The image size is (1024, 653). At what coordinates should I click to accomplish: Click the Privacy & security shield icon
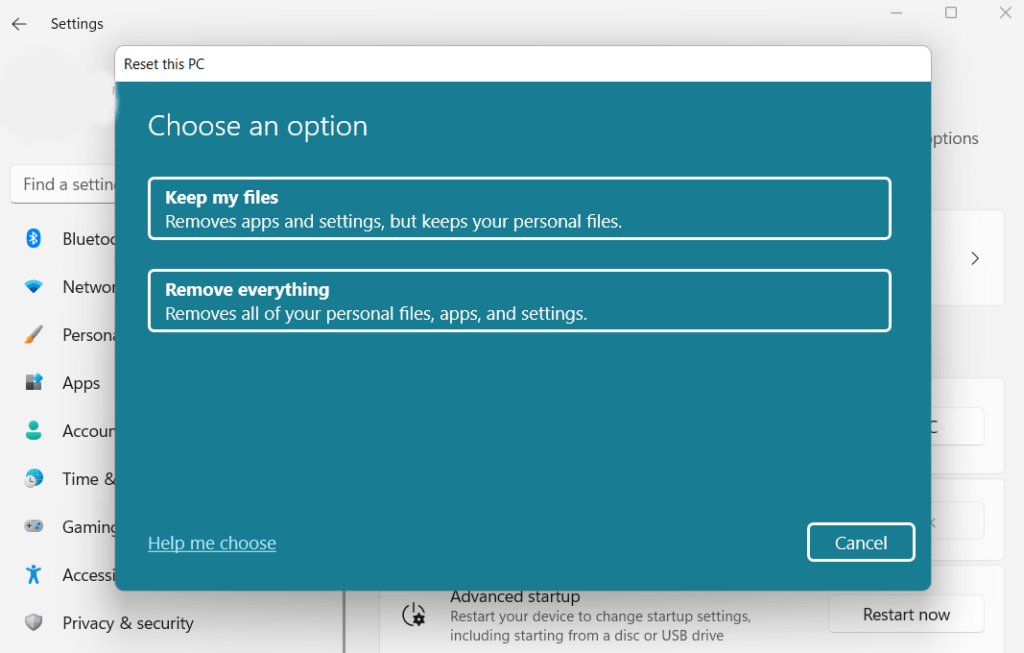tap(31, 622)
